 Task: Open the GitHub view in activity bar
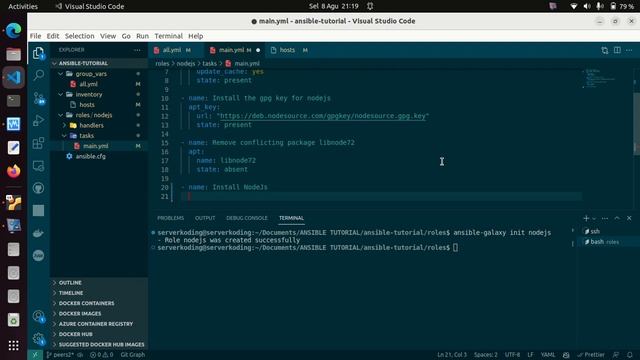38,188
